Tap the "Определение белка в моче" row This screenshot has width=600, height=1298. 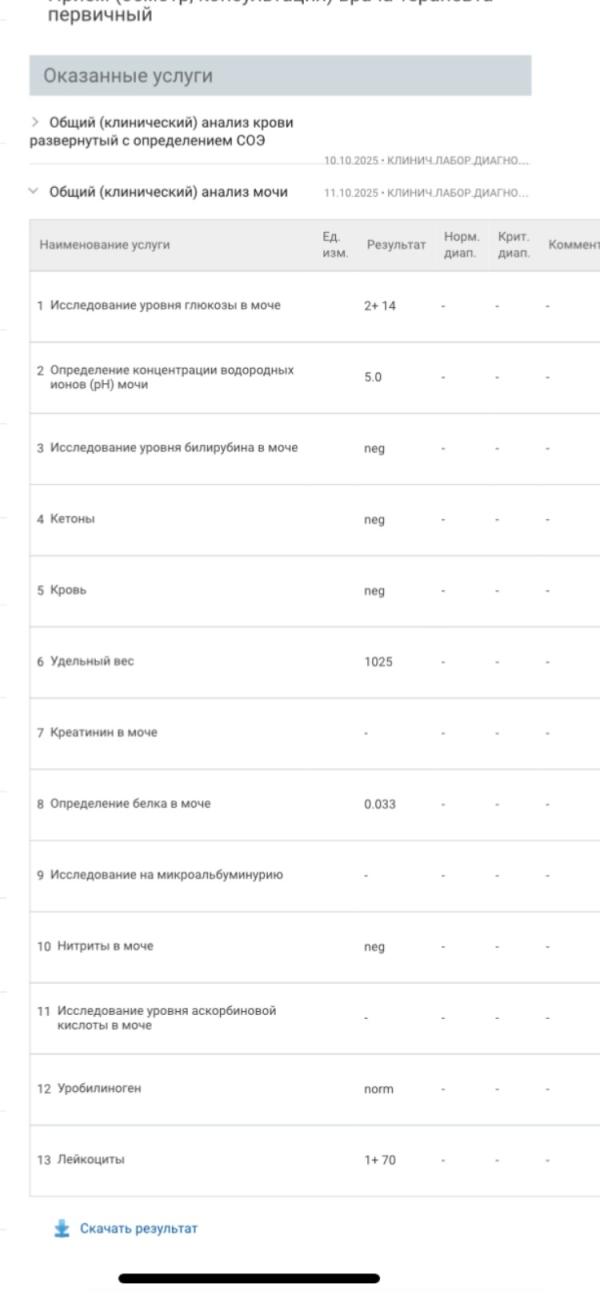point(130,804)
